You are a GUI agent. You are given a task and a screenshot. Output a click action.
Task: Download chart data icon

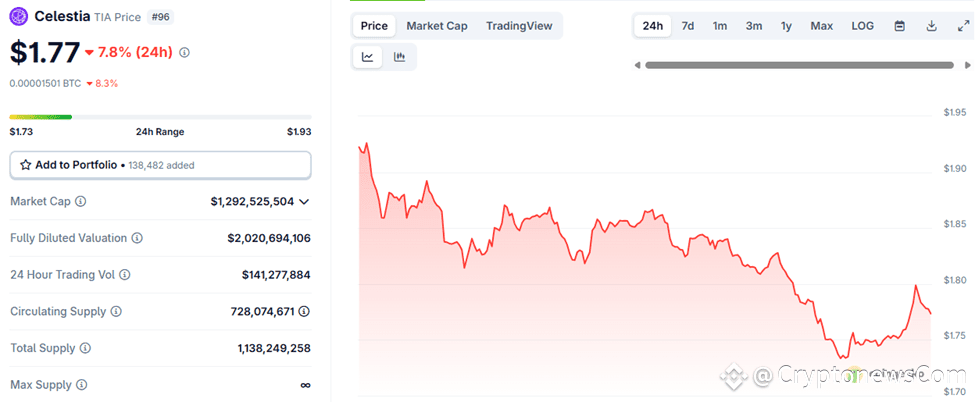931,26
